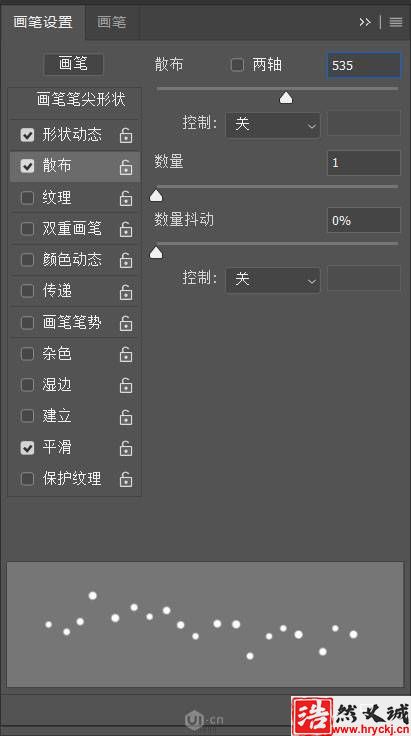
Task: Toggle the lock icon beside 双重画笔
Action: [125, 230]
